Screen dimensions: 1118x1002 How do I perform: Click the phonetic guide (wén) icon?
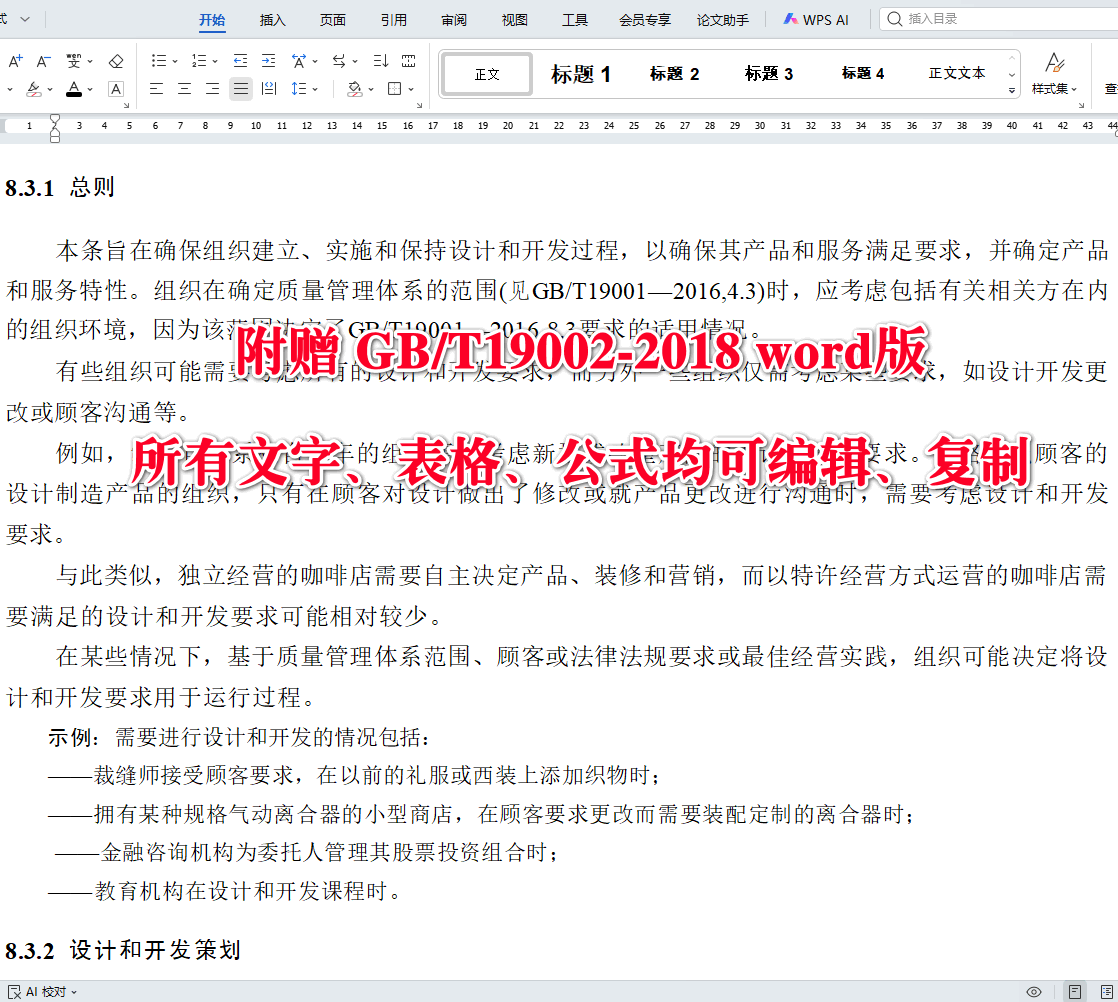[x=73, y=61]
